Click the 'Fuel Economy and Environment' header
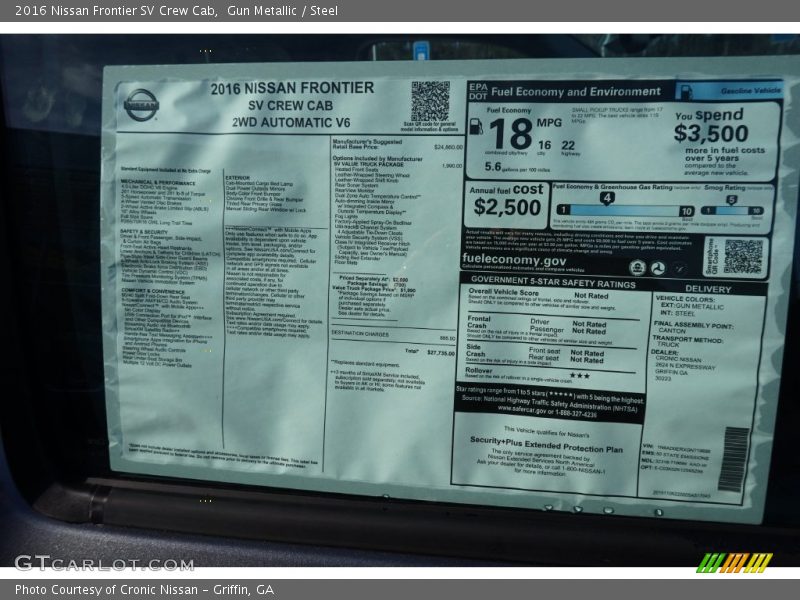 (576, 92)
